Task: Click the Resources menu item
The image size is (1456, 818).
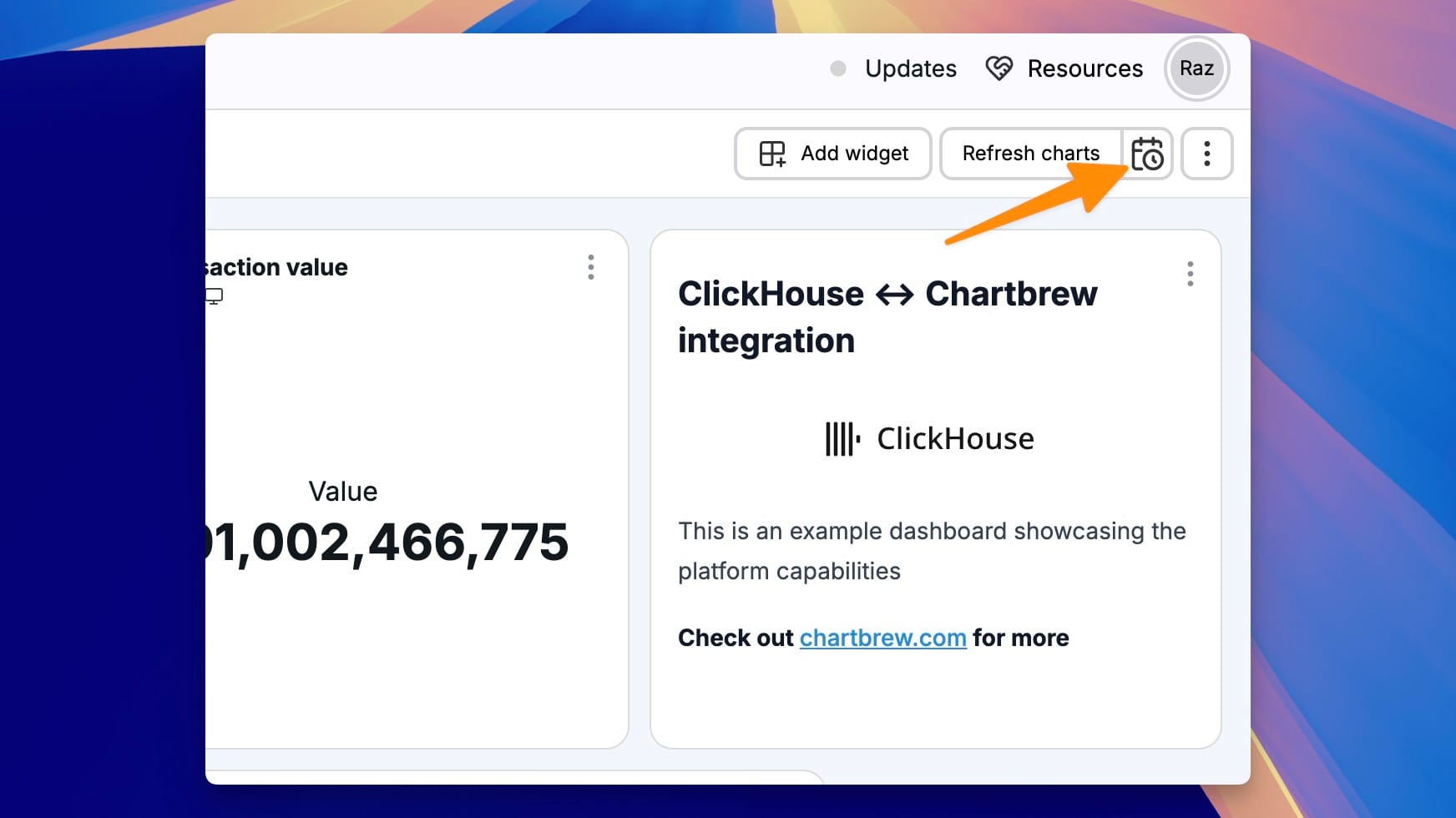Action: point(1084,68)
